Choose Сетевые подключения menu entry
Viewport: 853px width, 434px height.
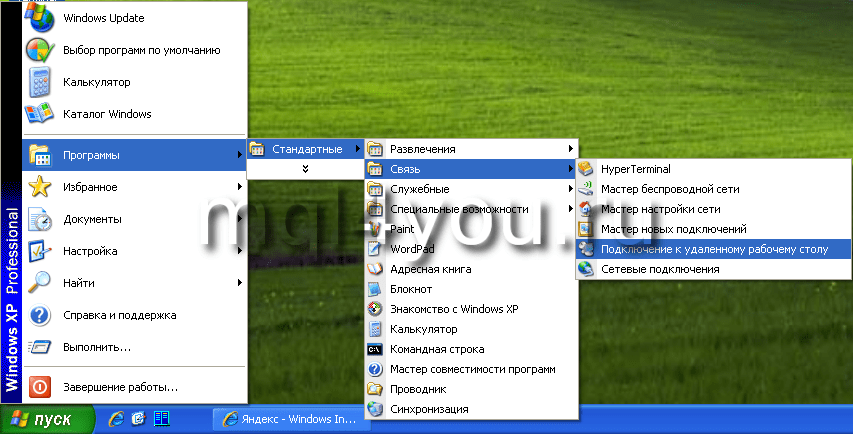(659, 269)
